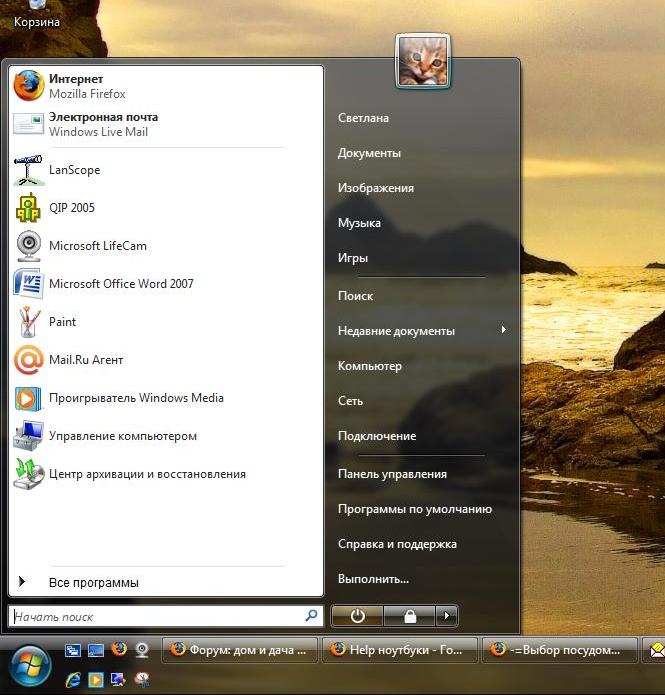Expand Недавние документы submenu arrow
The height and width of the screenshot is (695, 665).
click(504, 329)
